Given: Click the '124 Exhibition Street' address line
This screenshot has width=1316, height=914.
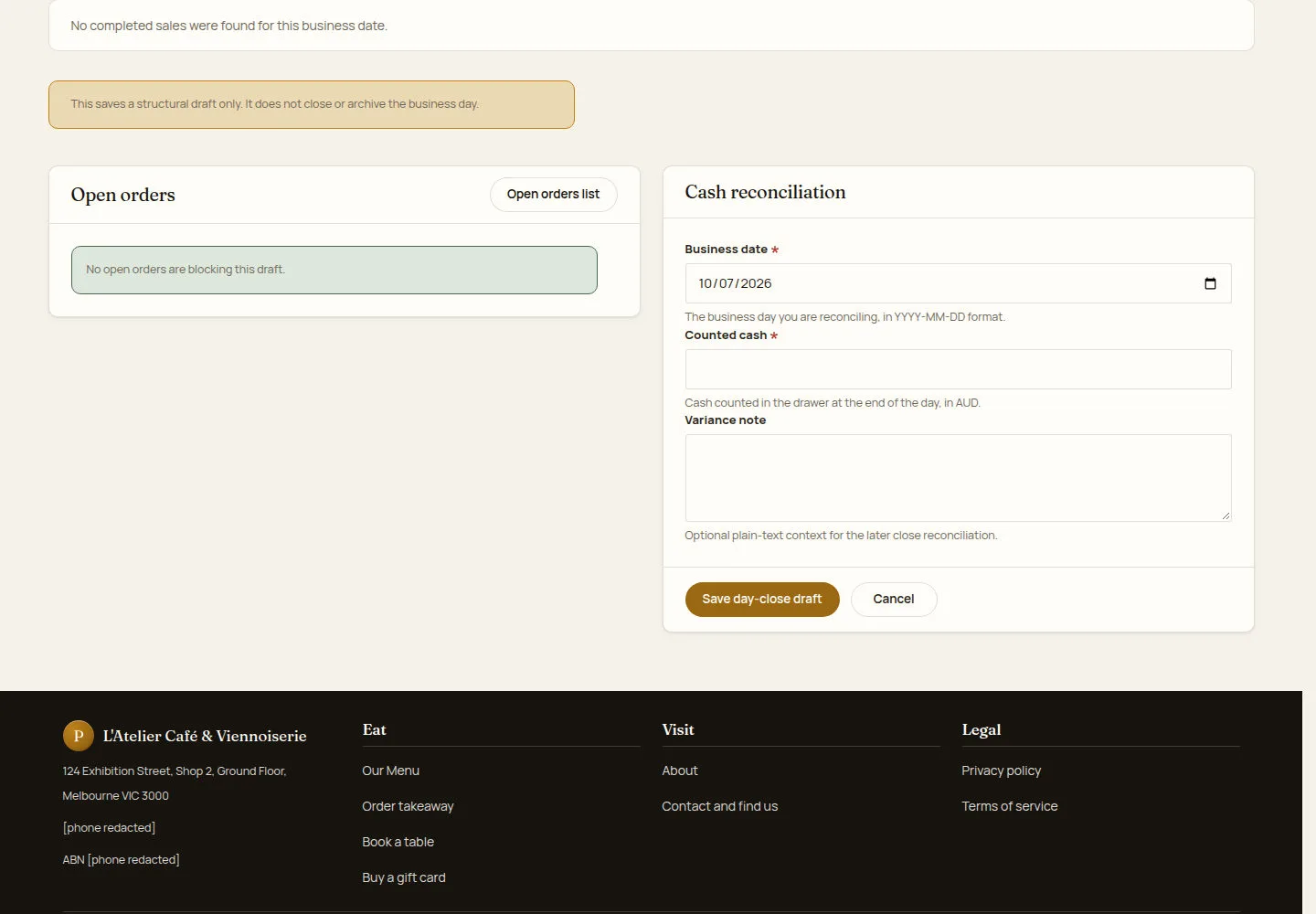Looking at the screenshot, I should [175, 771].
